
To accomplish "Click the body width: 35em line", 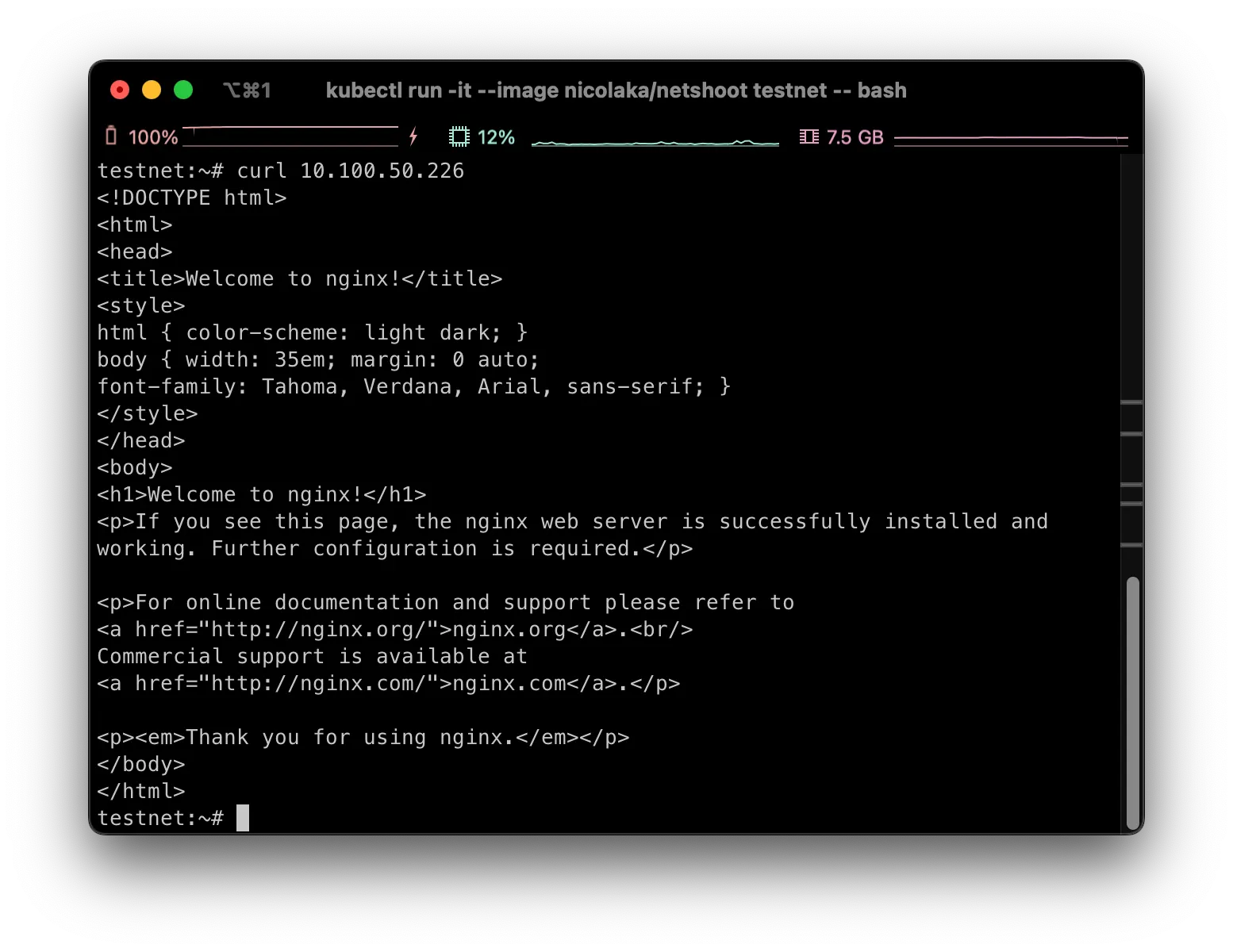I will click(x=318, y=359).
